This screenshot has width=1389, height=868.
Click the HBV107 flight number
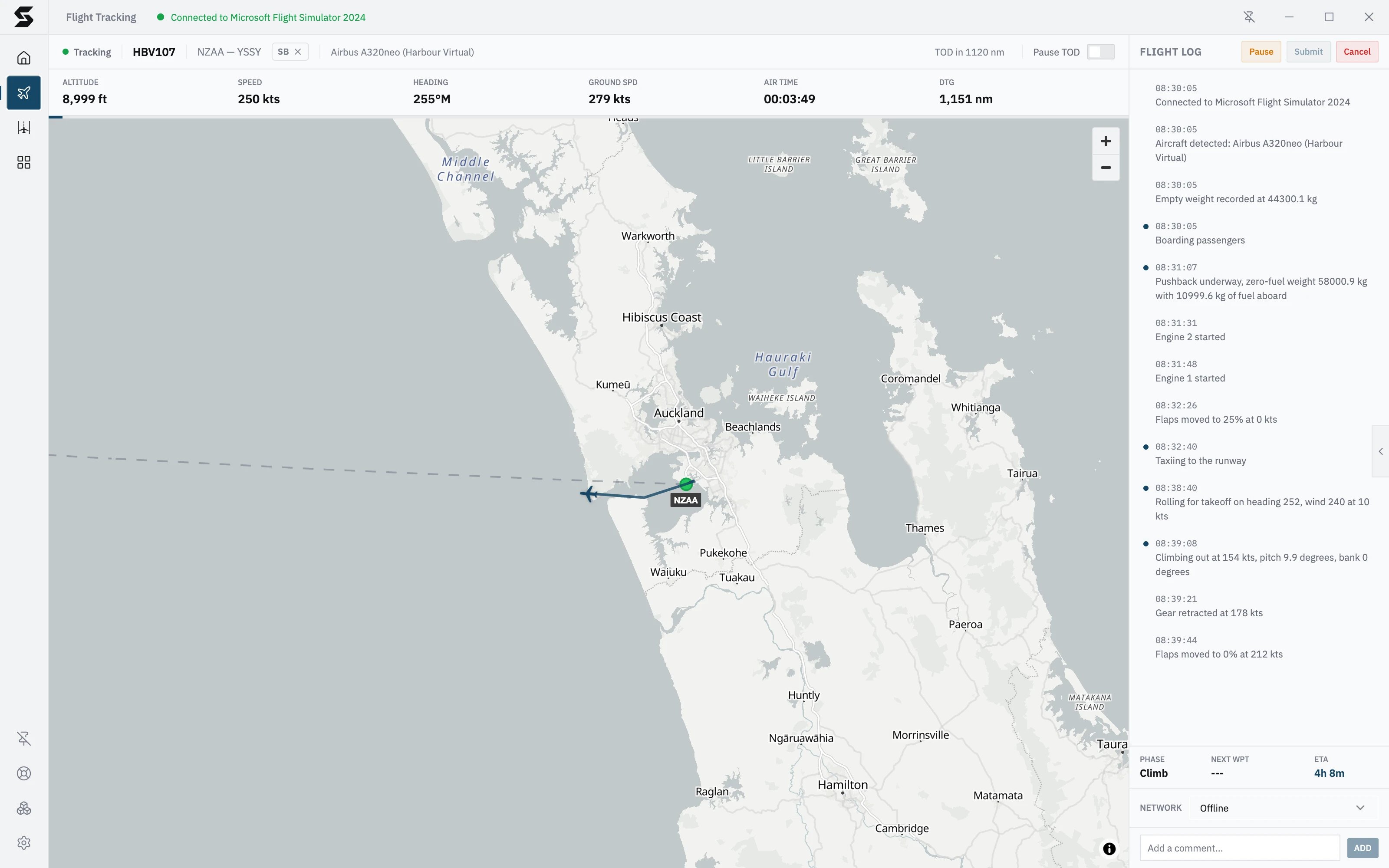pyautogui.click(x=154, y=52)
